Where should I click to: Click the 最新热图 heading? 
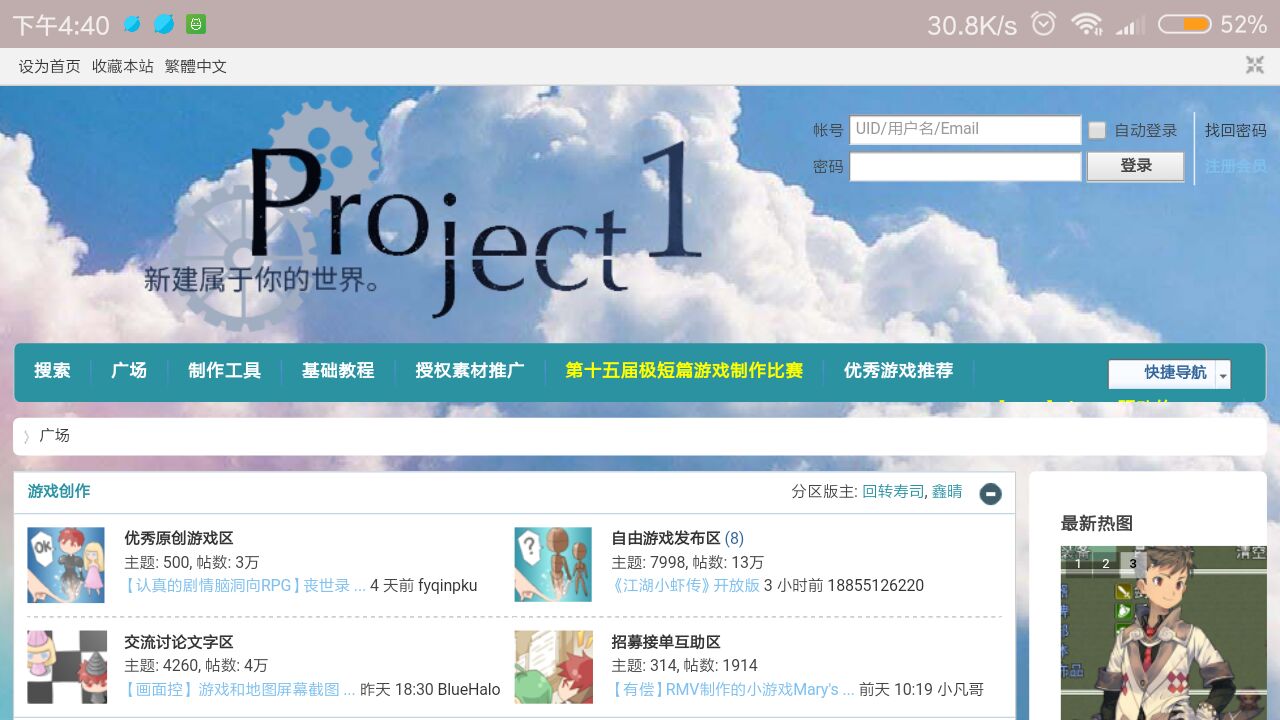[x=1097, y=523]
